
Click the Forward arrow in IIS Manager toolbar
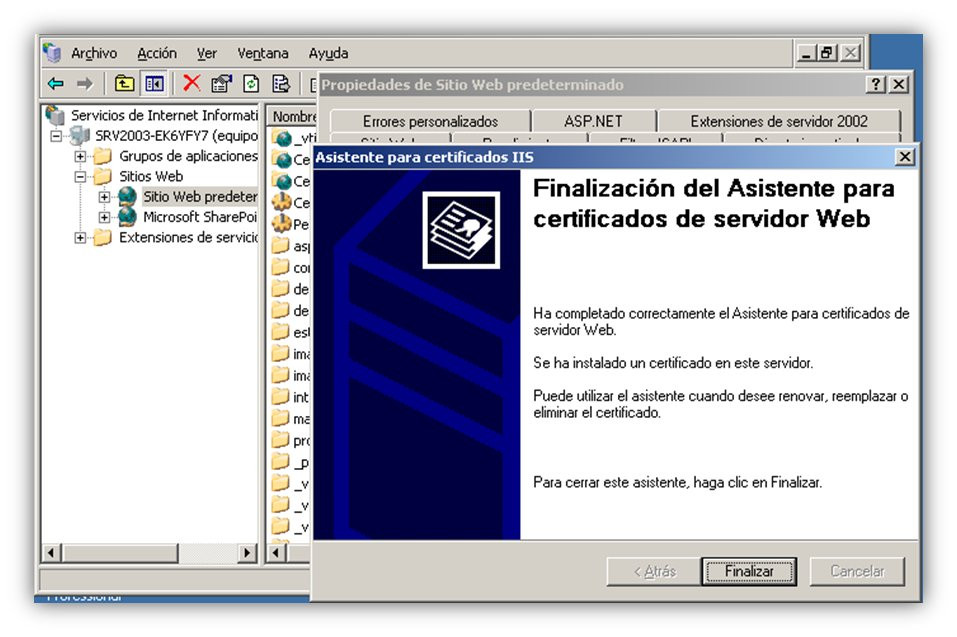(x=85, y=83)
